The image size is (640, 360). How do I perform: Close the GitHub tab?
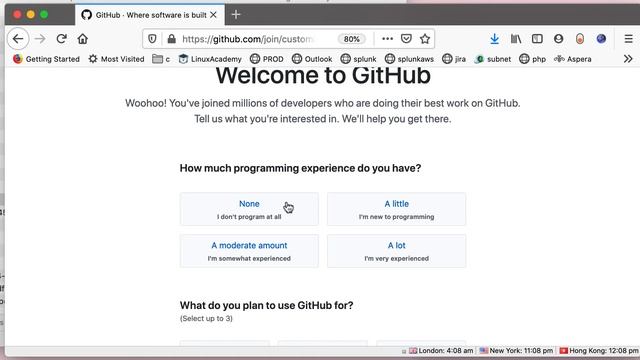coord(213,15)
